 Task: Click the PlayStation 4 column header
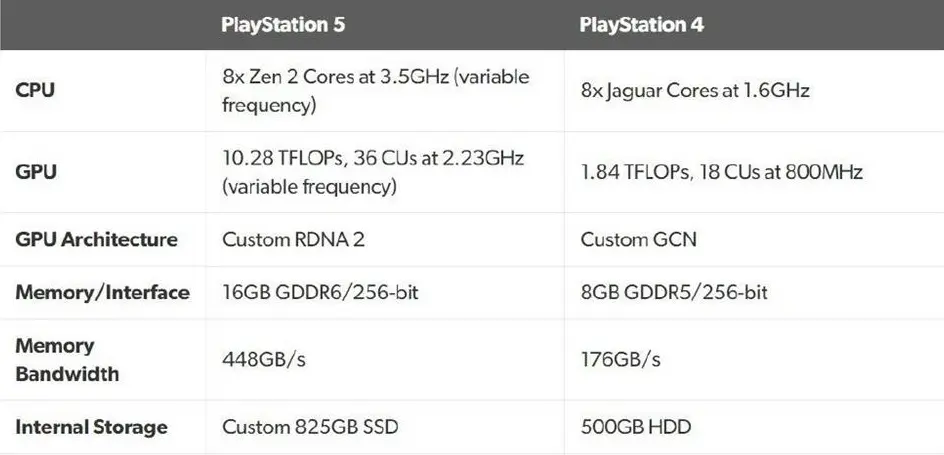(x=642, y=25)
